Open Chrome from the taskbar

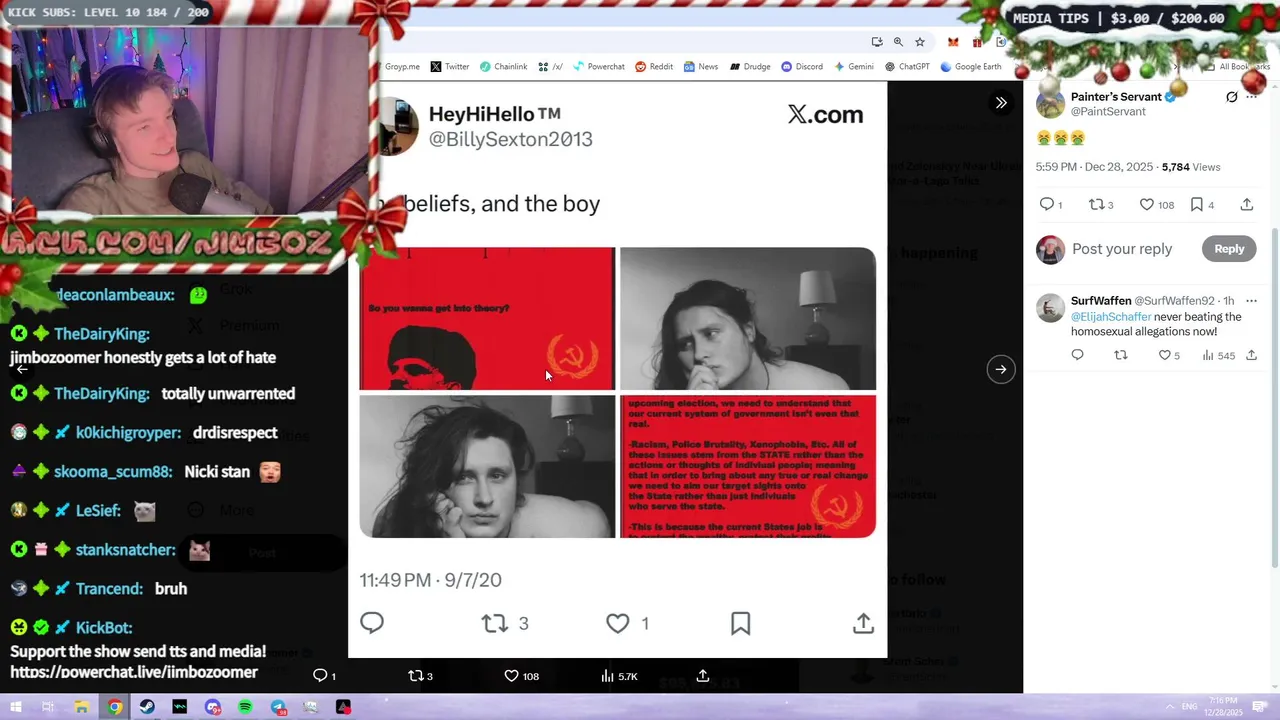(115, 707)
